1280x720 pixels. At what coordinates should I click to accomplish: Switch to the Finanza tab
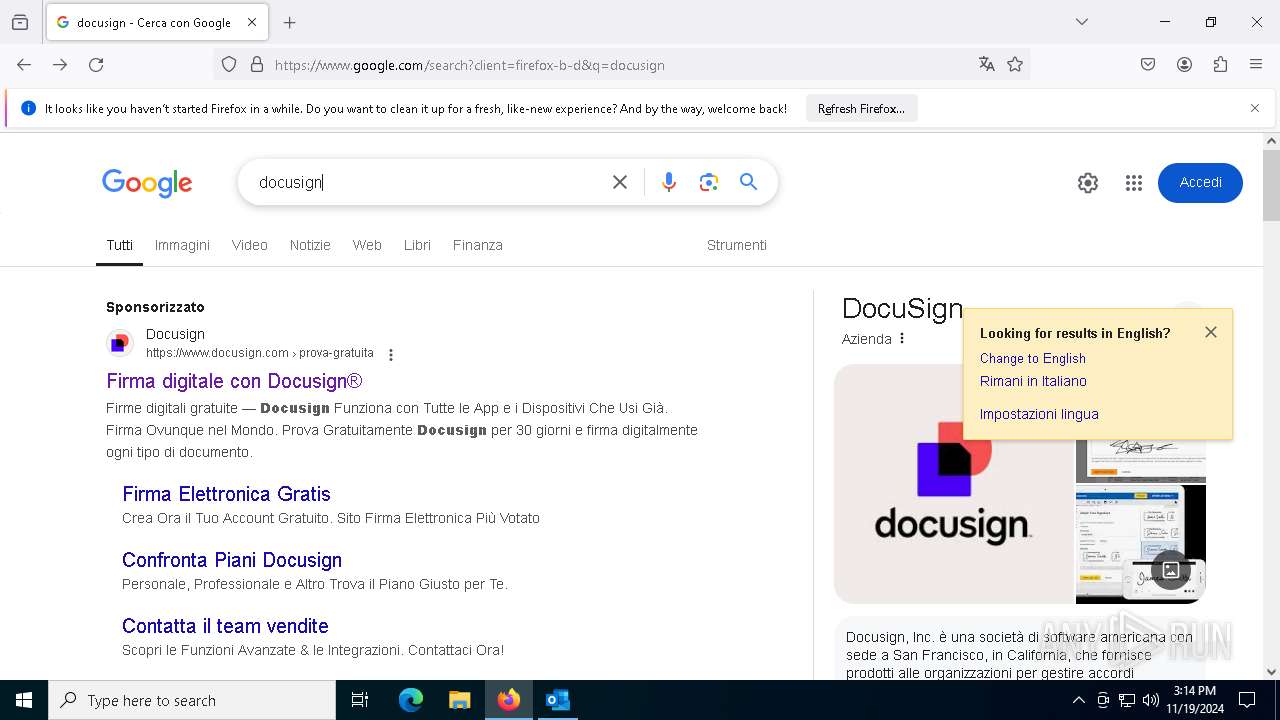[478, 245]
